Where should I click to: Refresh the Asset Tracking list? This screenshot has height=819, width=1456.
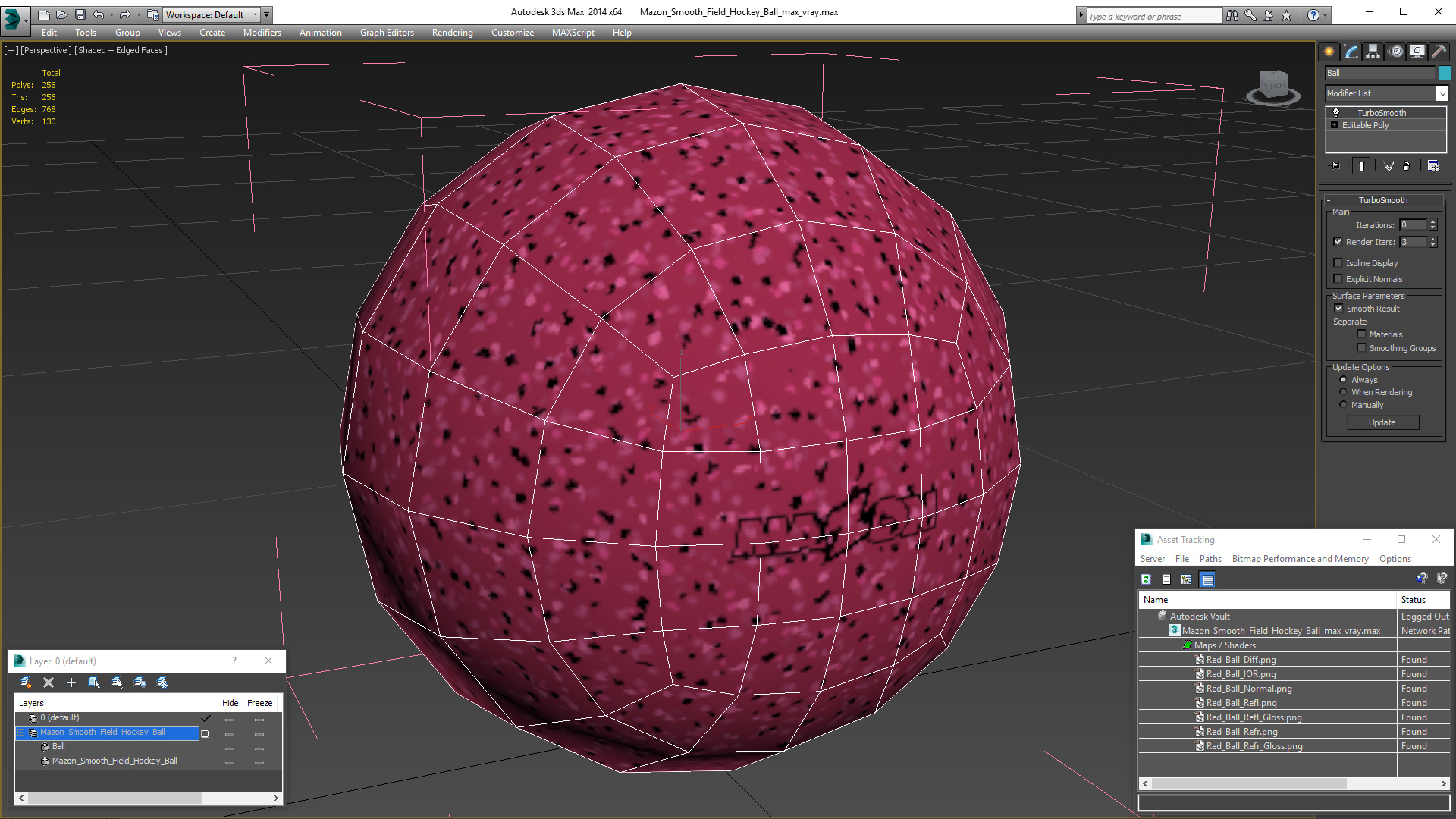(1146, 579)
